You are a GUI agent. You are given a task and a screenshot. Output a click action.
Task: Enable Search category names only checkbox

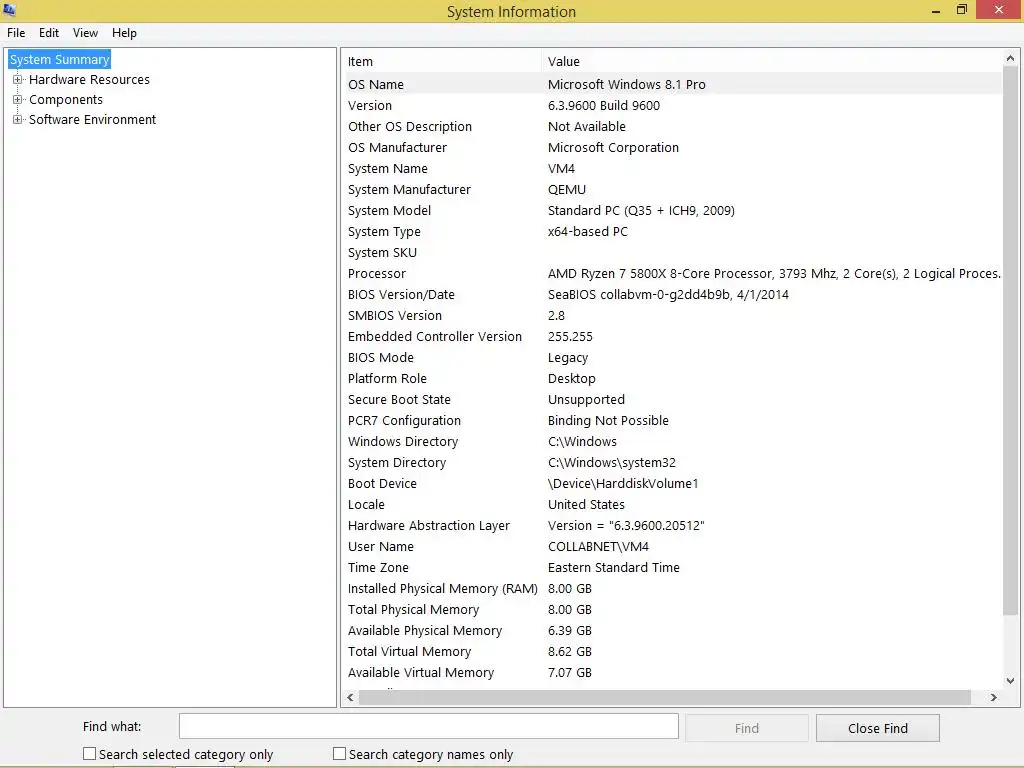[x=340, y=754]
